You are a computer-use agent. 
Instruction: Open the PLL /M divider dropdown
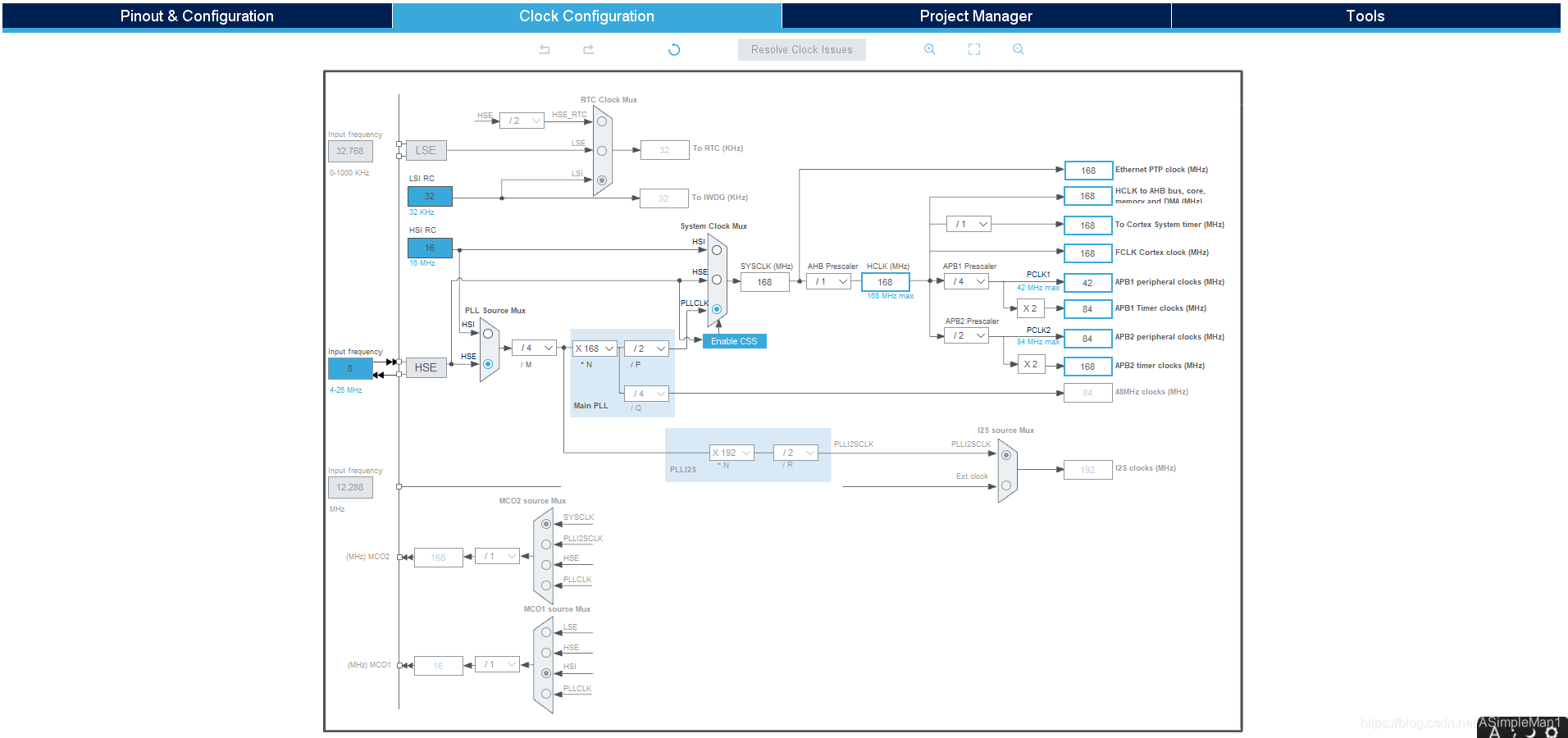point(534,348)
